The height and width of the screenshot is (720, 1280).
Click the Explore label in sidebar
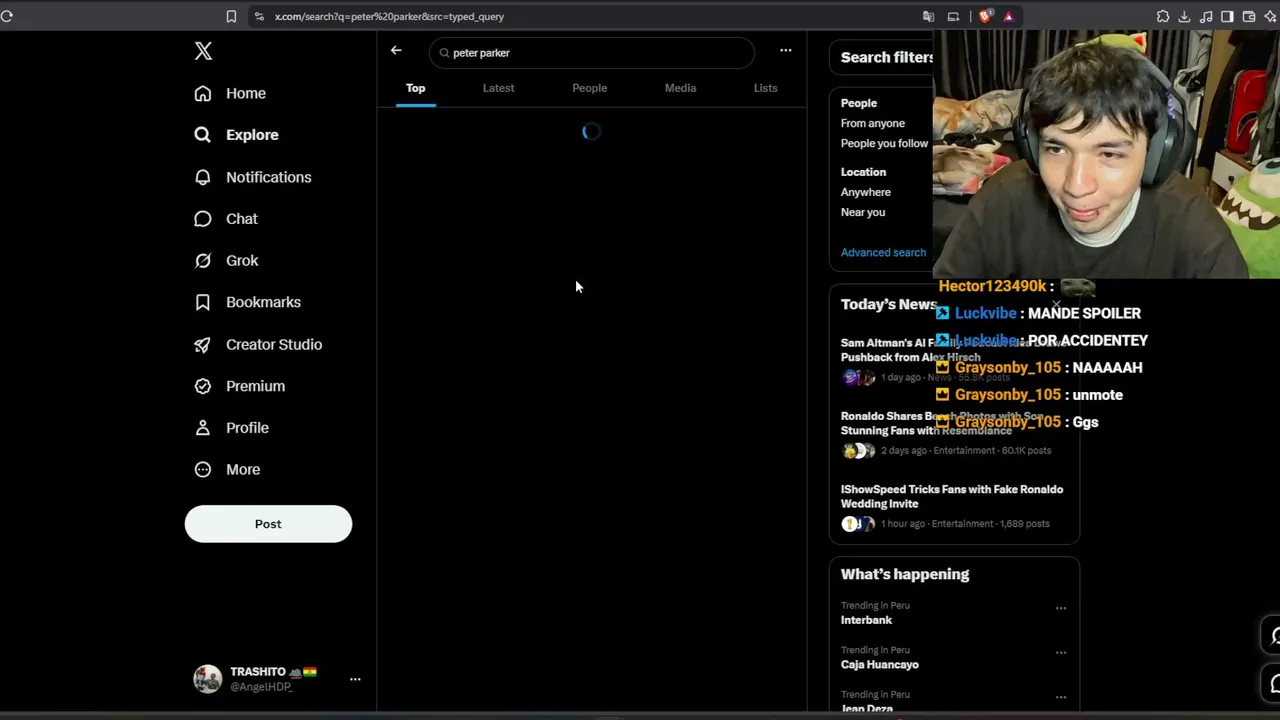pyautogui.click(x=252, y=135)
